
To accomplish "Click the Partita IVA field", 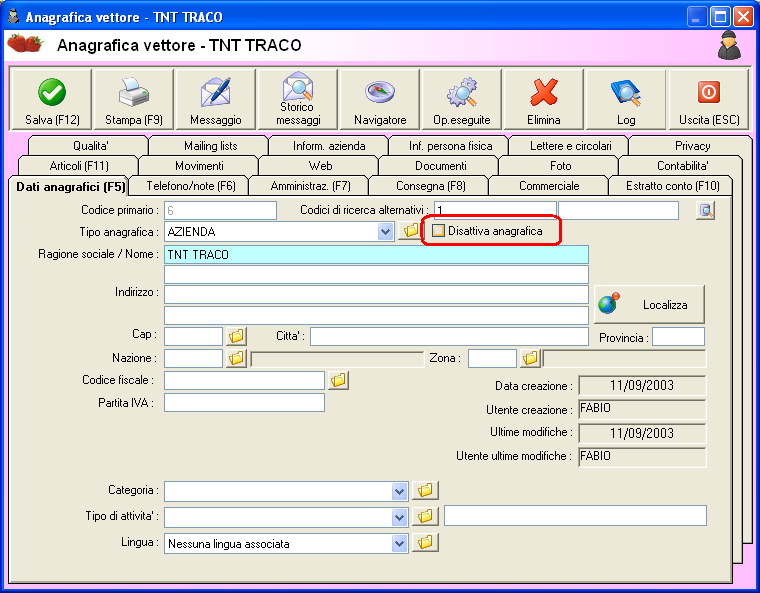I will [244, 402].
